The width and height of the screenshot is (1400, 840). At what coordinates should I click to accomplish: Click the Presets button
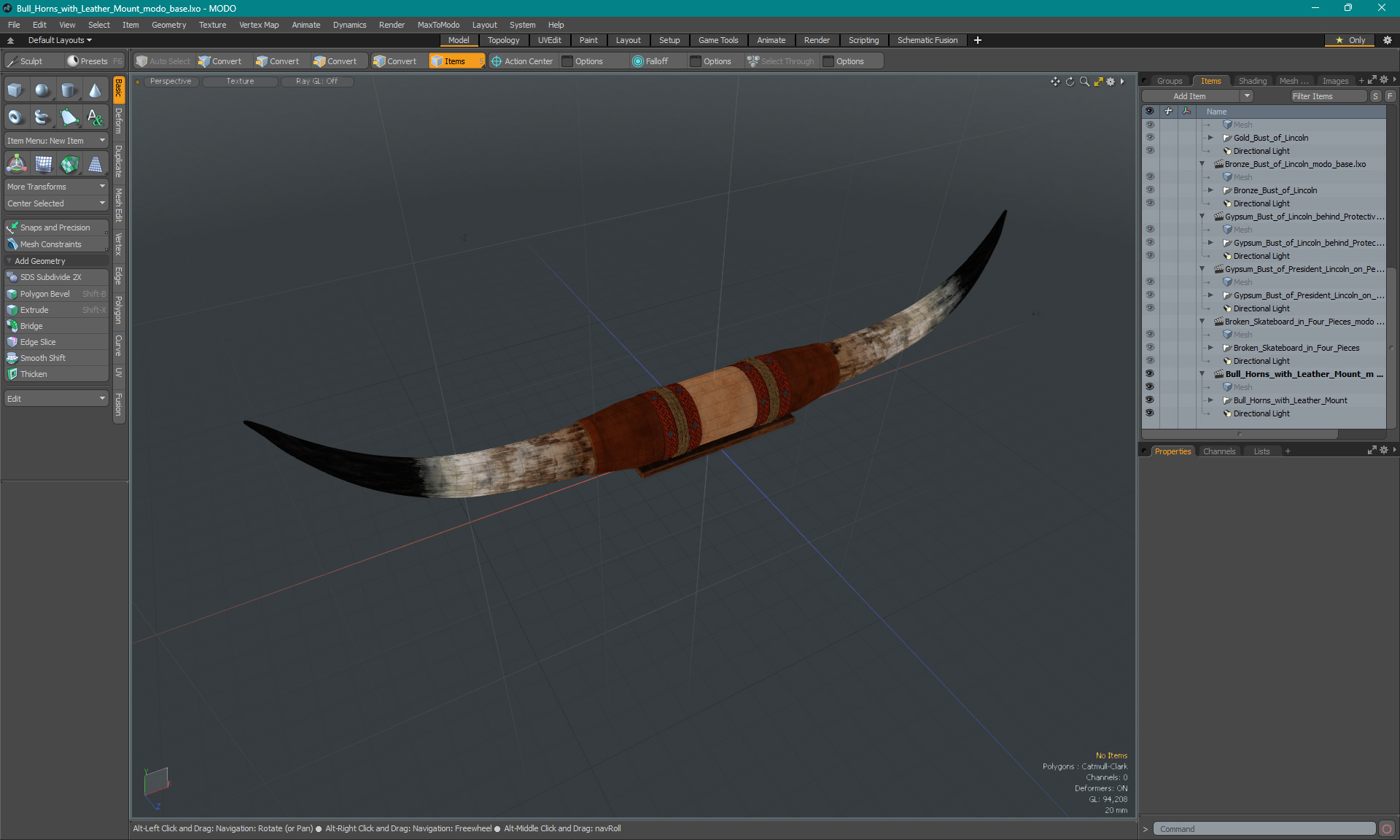pos(94,61)
